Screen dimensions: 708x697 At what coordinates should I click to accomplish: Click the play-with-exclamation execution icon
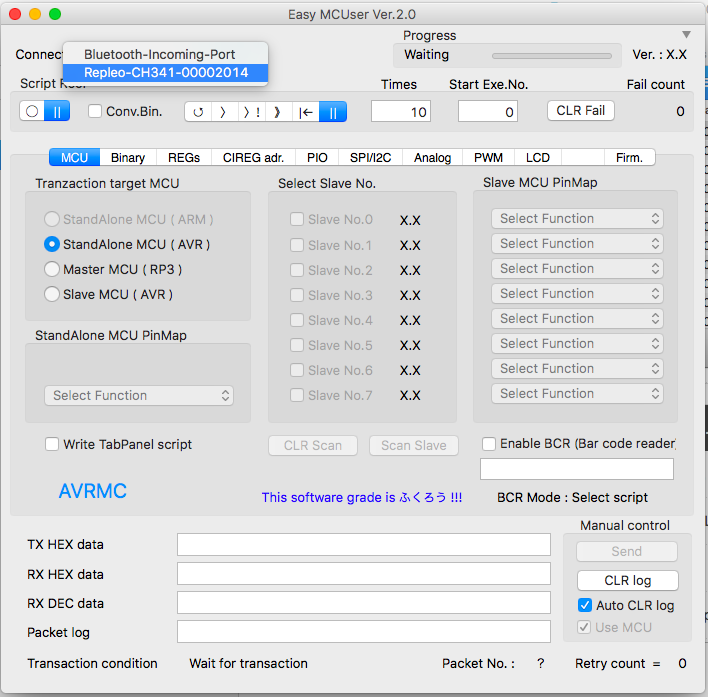coord(252,112)
